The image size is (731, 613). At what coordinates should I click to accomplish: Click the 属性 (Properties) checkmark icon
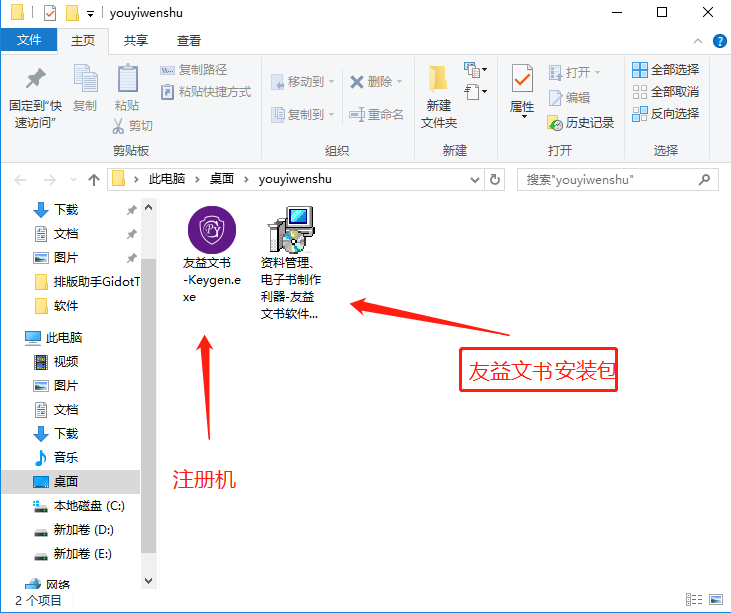tap(522, 78)
